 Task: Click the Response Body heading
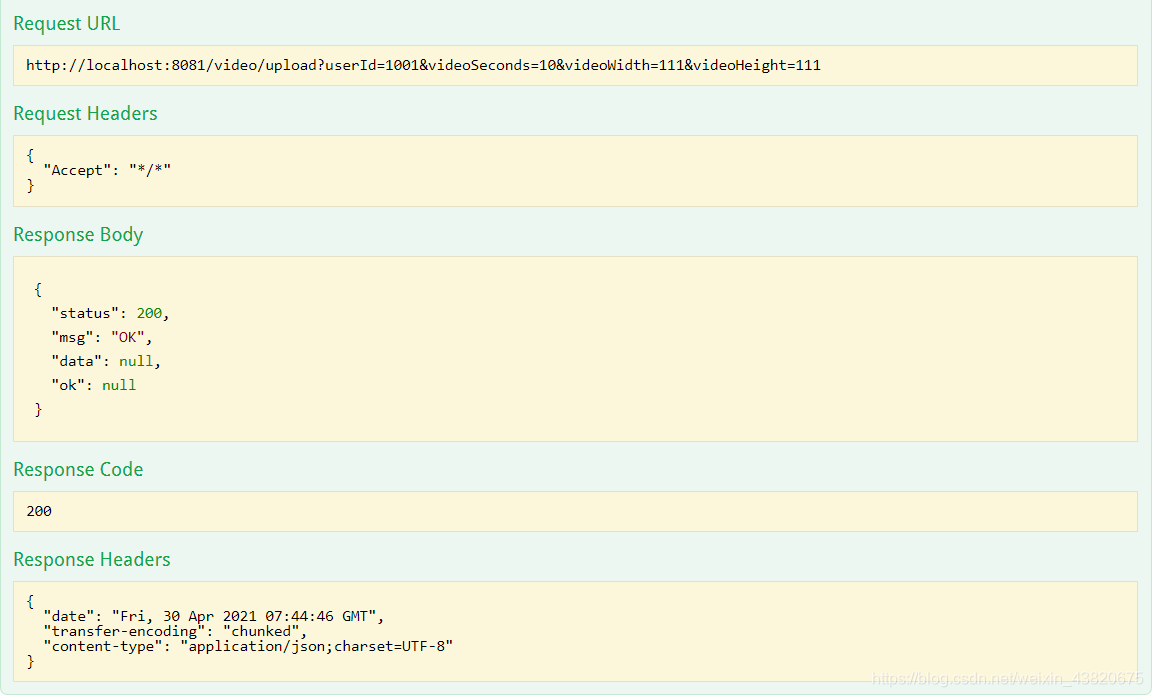[78, 235]
